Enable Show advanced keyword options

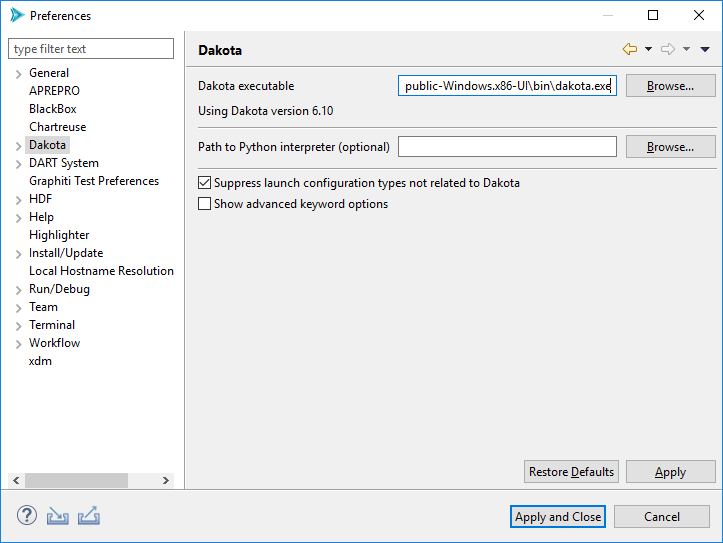tap(205, 204)
